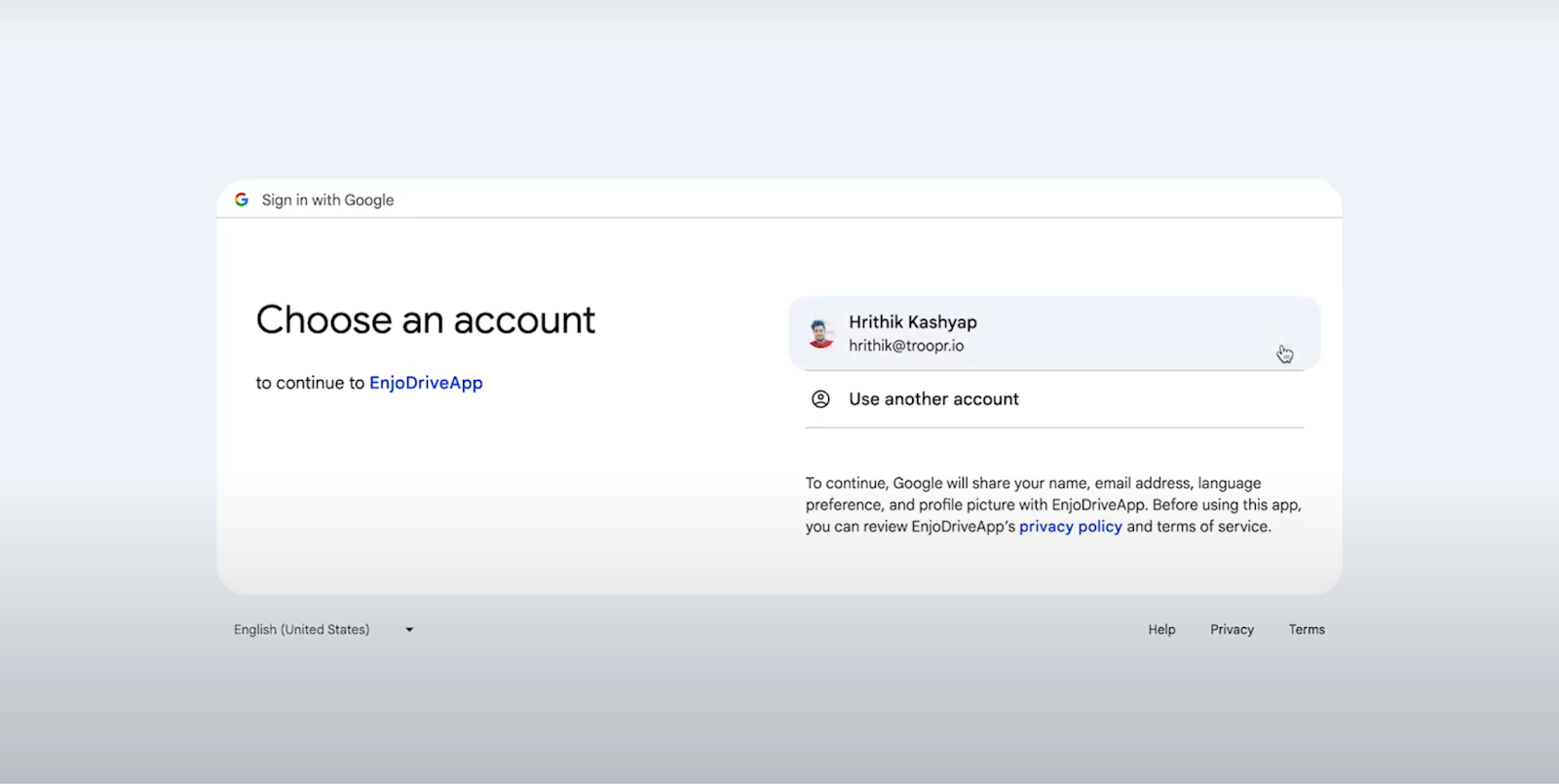Click the Google logo icon
Viewport: 1559px width, 784px height.
tap(242, 200)
